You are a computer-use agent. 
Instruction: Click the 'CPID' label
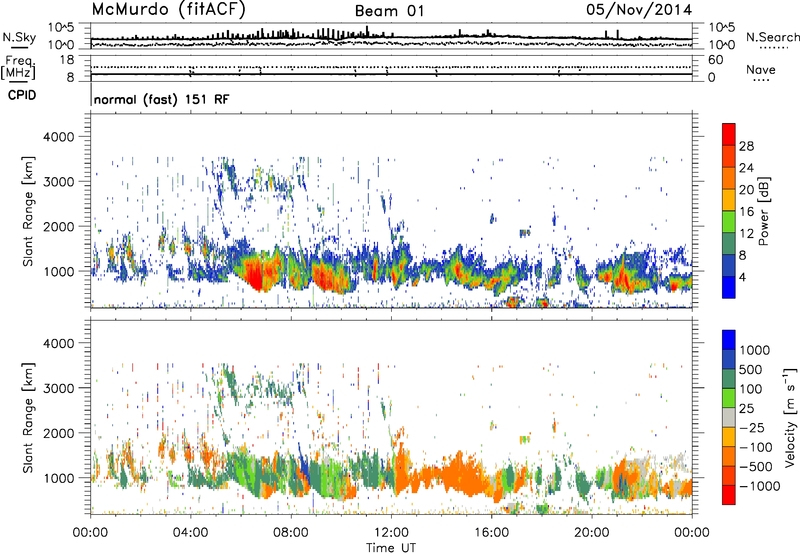coord(22,95)
